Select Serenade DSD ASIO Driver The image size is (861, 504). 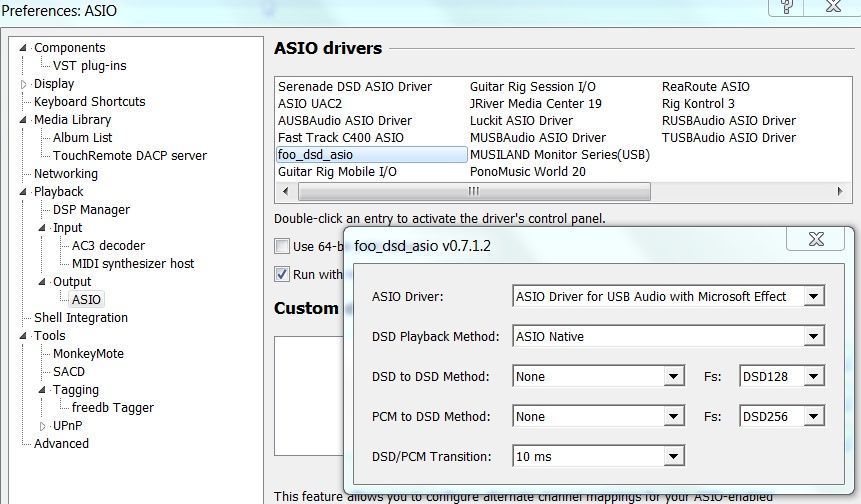[355, 87]
